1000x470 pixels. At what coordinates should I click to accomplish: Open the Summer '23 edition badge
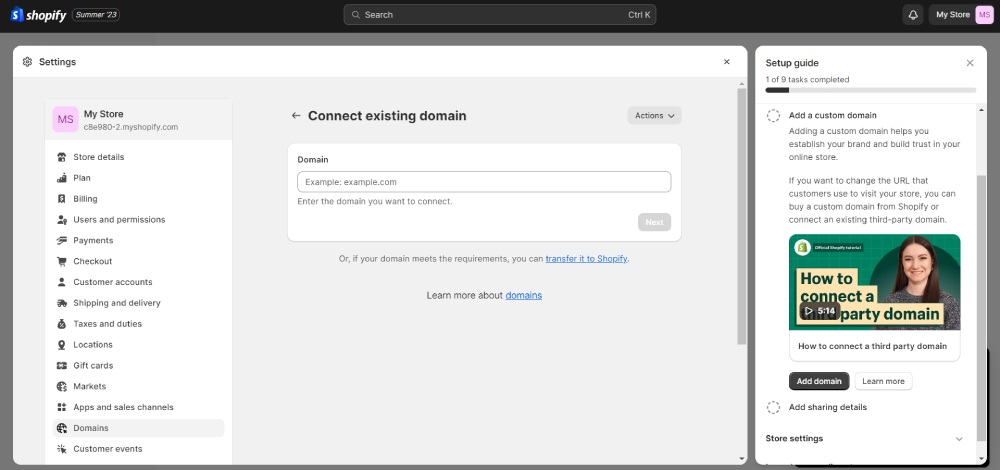tap(96, 15)
